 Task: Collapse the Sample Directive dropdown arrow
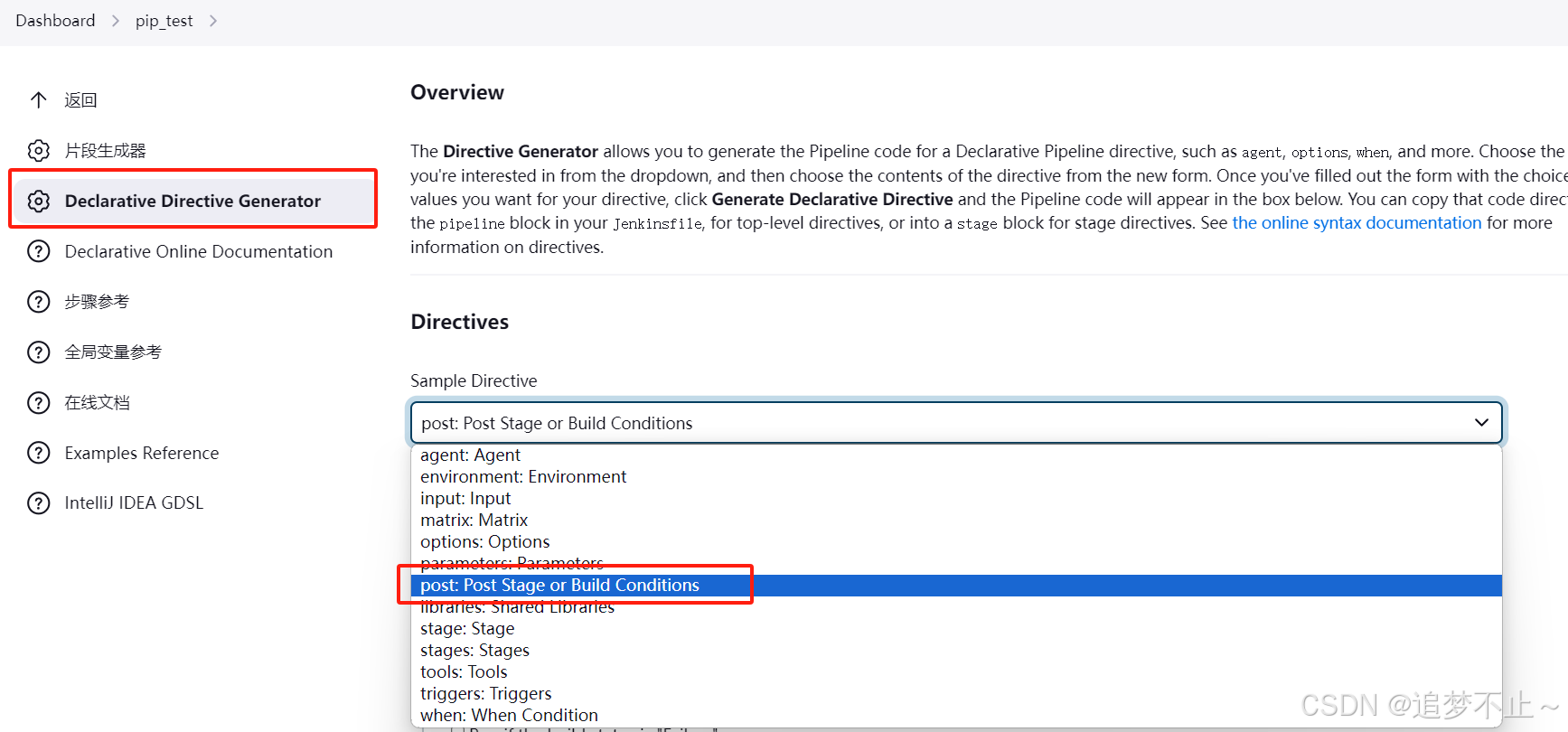click(1481, 422)
